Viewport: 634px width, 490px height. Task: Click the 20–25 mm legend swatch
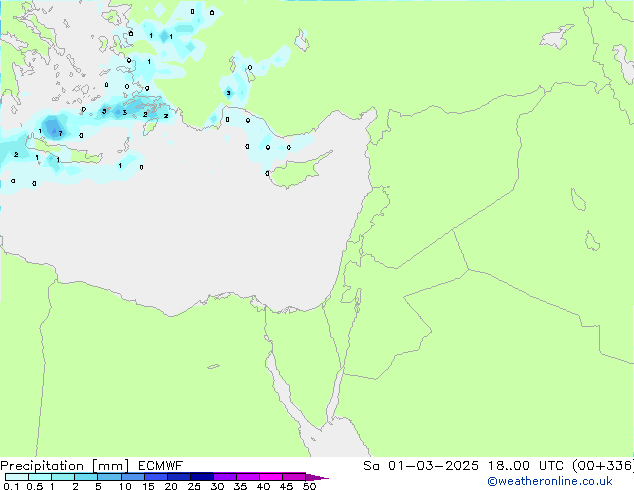(x=179, y=477)
